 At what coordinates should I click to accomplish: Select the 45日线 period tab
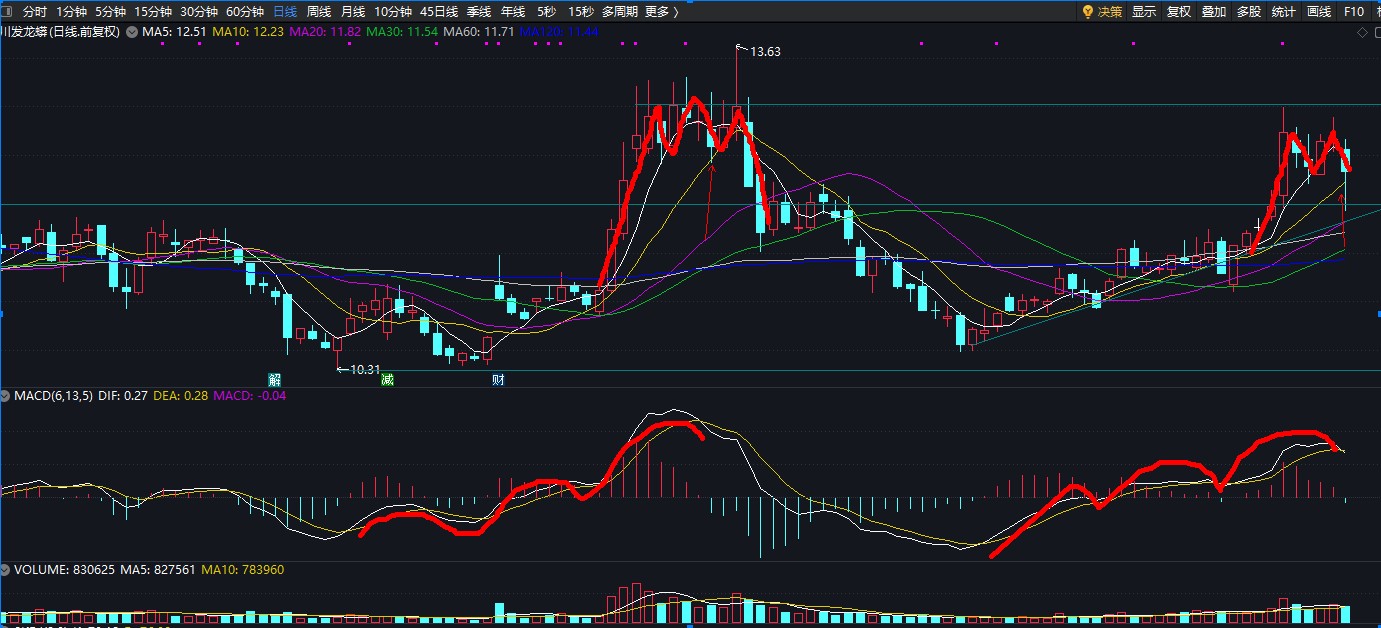(439, 12)
